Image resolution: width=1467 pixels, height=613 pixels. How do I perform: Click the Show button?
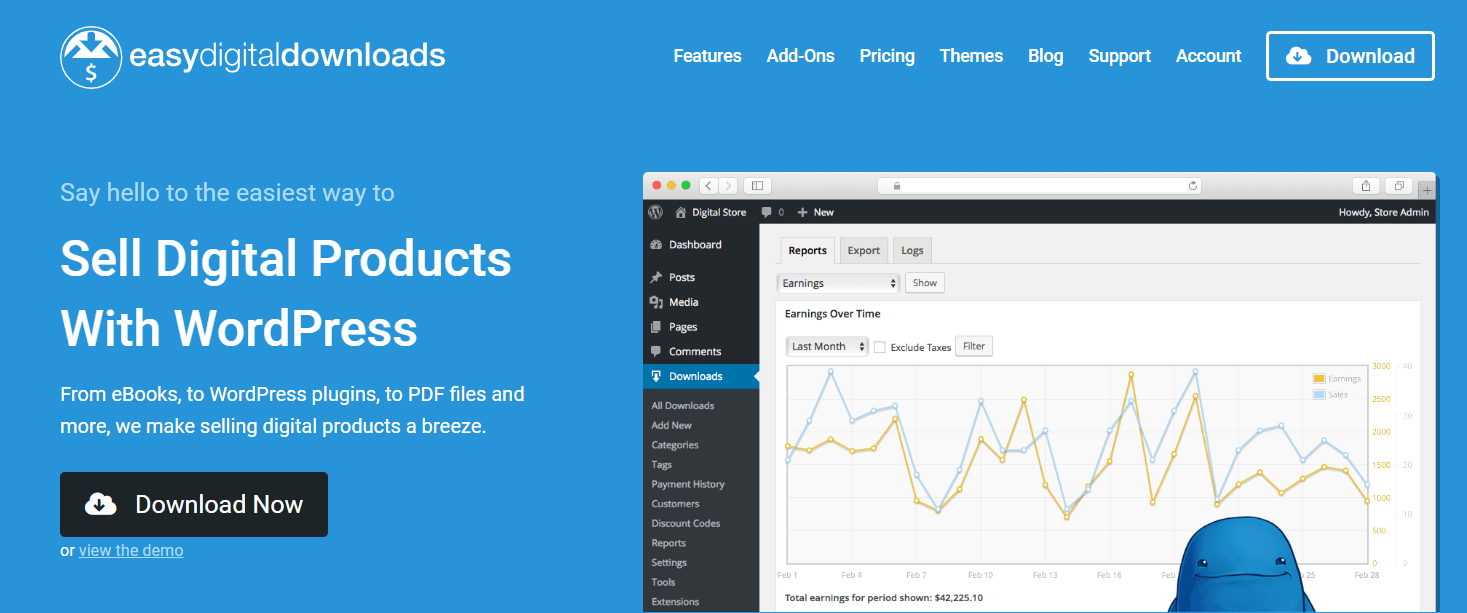[x=925, y=283]
